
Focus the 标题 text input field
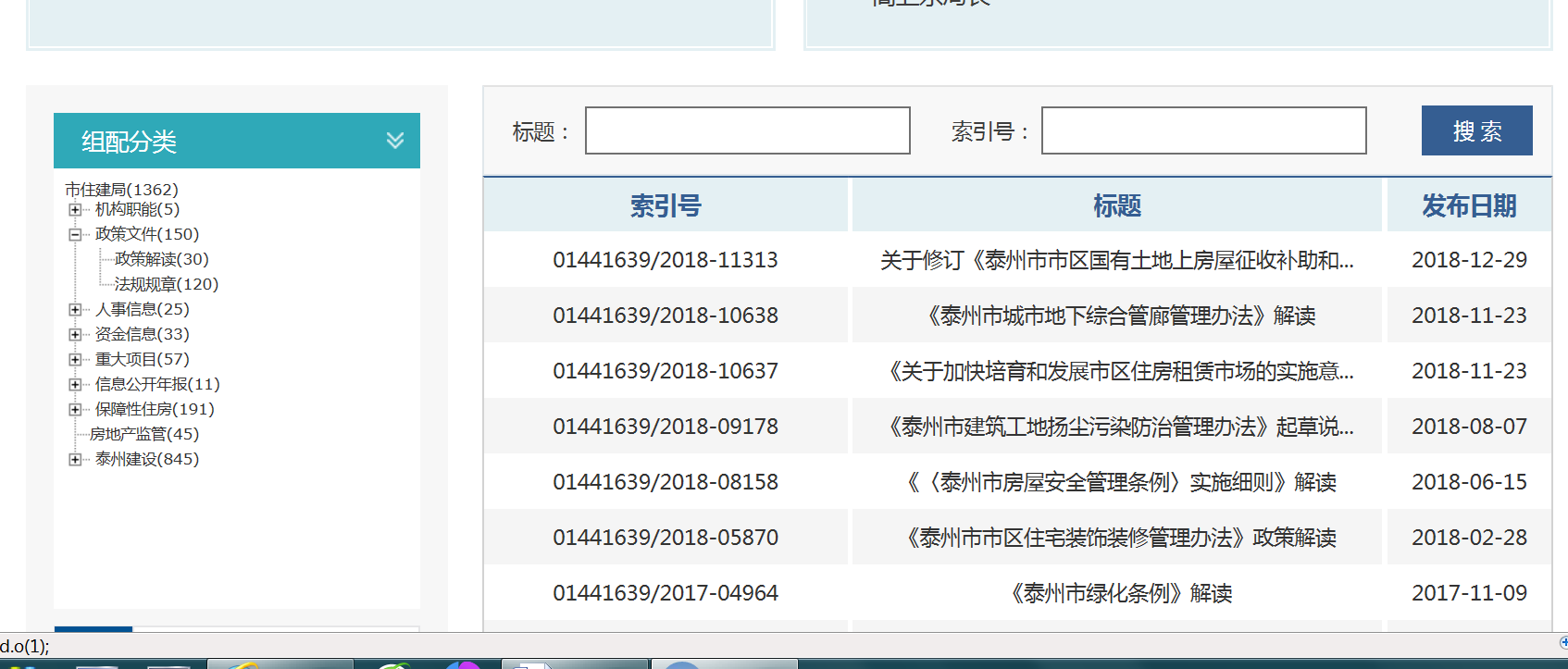(747, 130)
